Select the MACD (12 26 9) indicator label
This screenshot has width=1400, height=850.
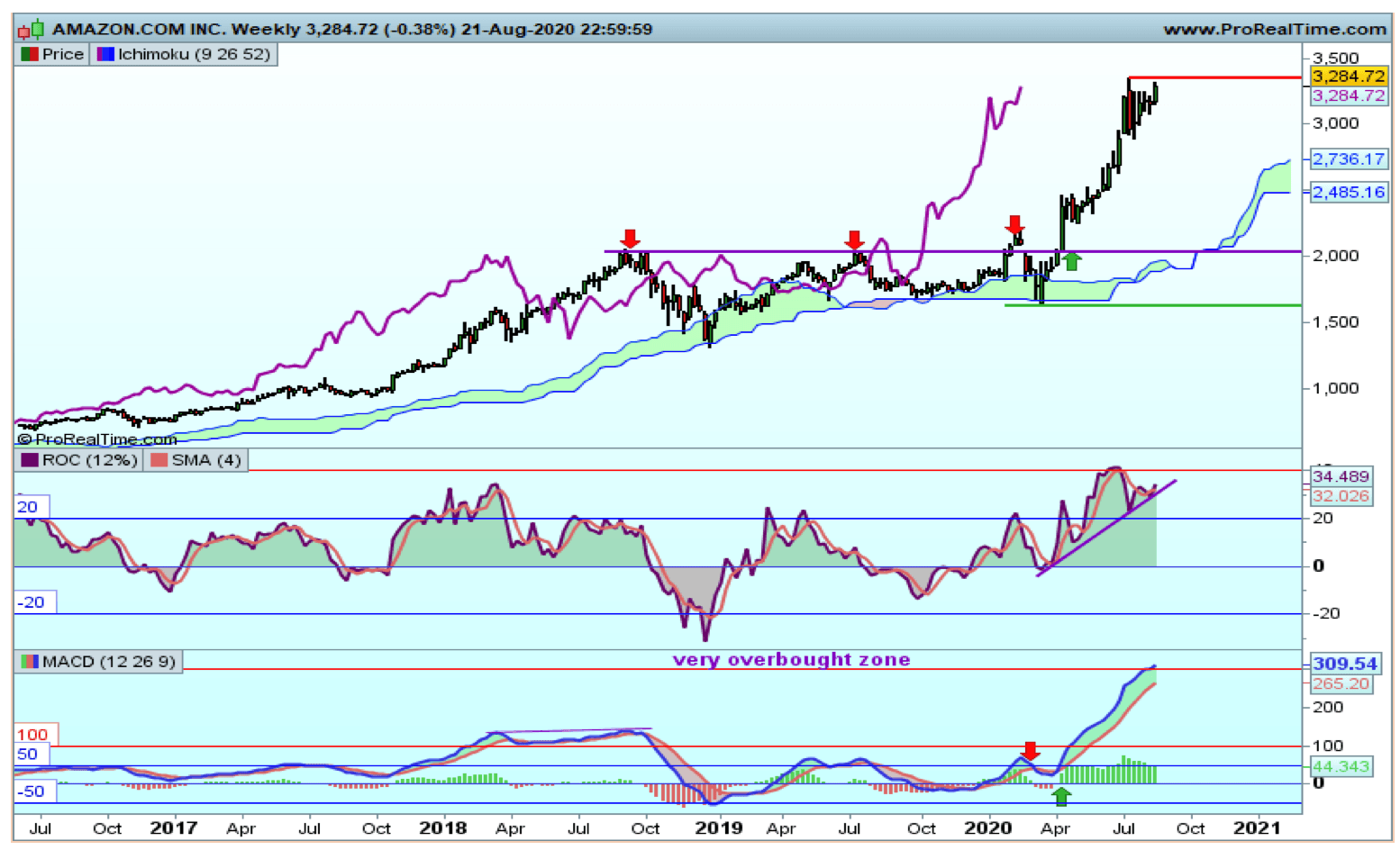point(109,662)
